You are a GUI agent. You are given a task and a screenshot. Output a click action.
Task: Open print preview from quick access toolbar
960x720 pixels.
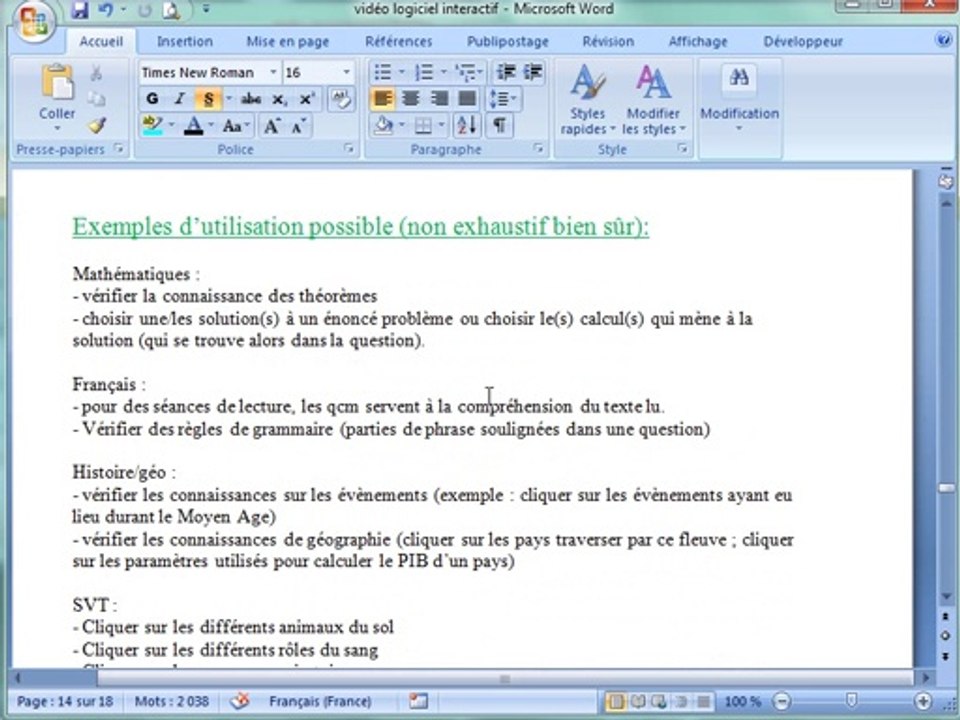pyautogui.click(x=171, y=10)
